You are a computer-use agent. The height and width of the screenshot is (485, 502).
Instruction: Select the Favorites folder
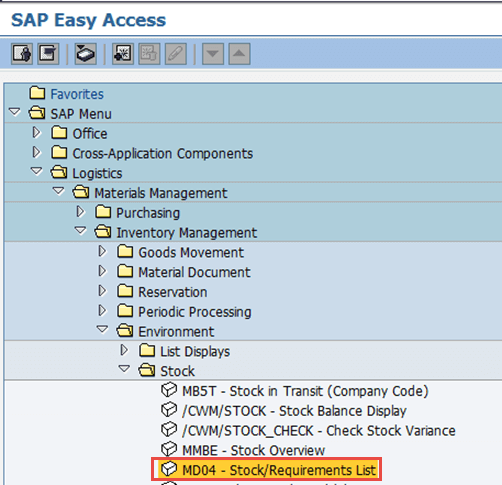(77, 94)
